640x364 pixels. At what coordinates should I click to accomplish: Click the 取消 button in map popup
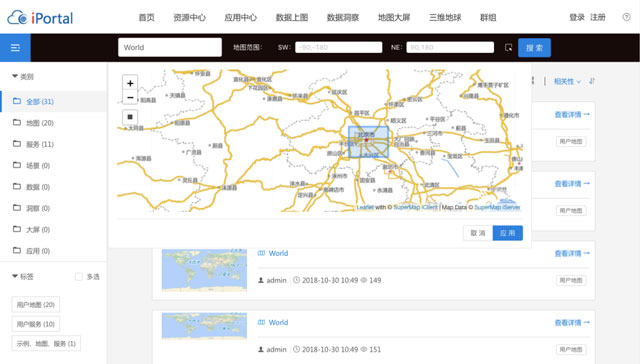click(x=478, y=233)
